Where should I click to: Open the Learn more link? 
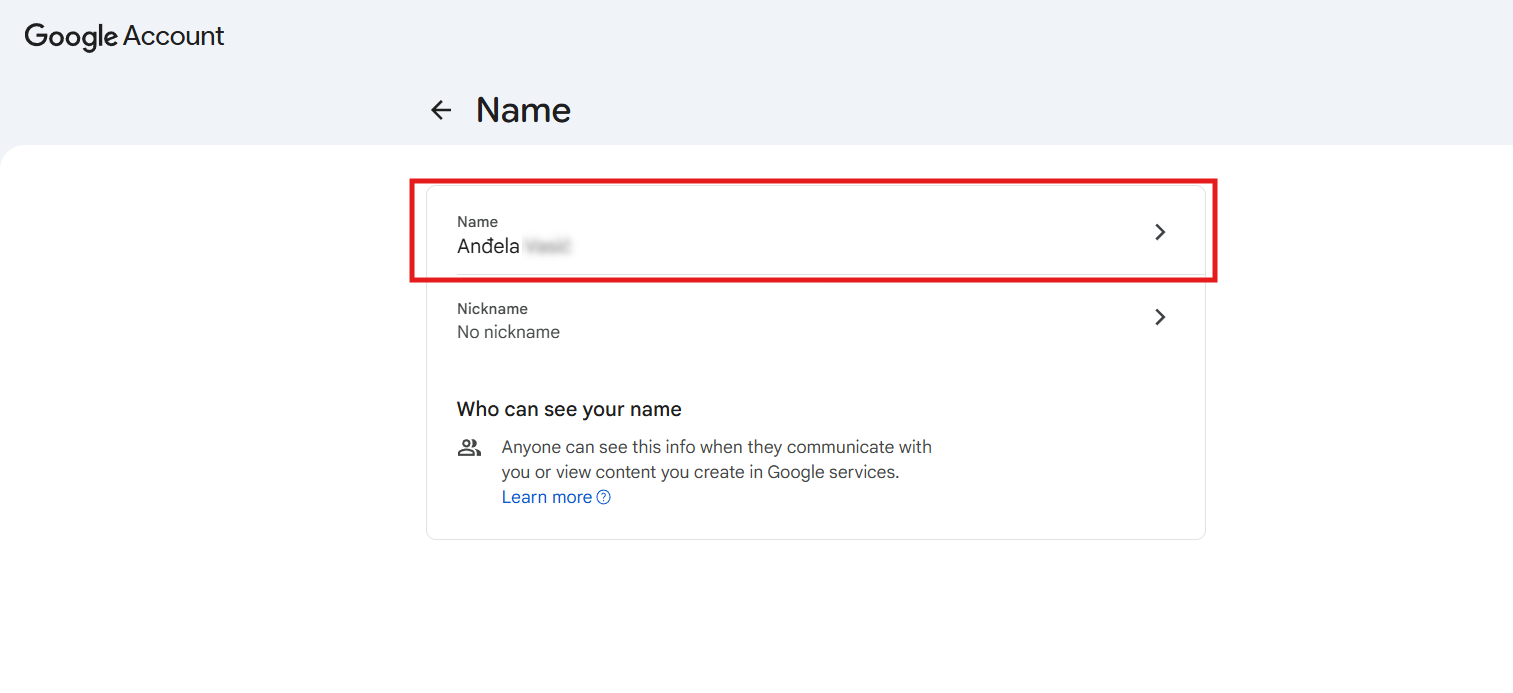coord(546,497)
